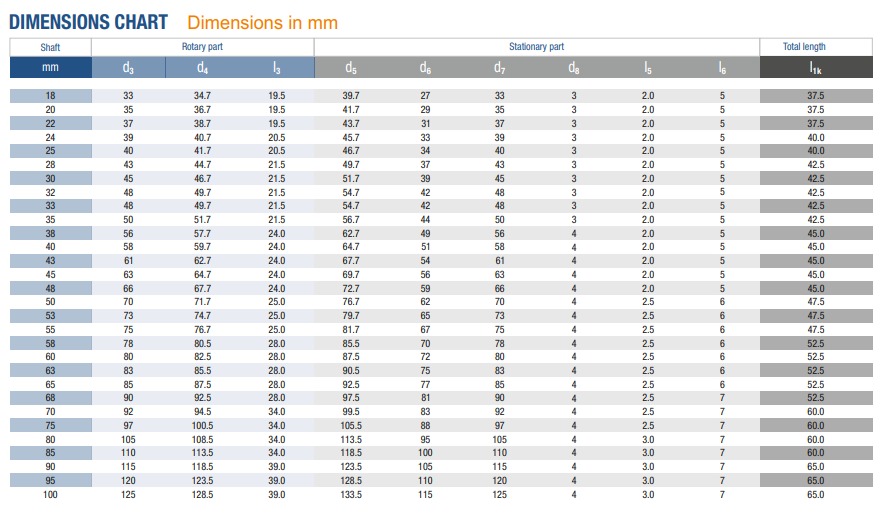This screenshot has height=514, width=892.
Task: Click d7 value 125 in shaft 100 row
Action: click(x=499, y=495)
